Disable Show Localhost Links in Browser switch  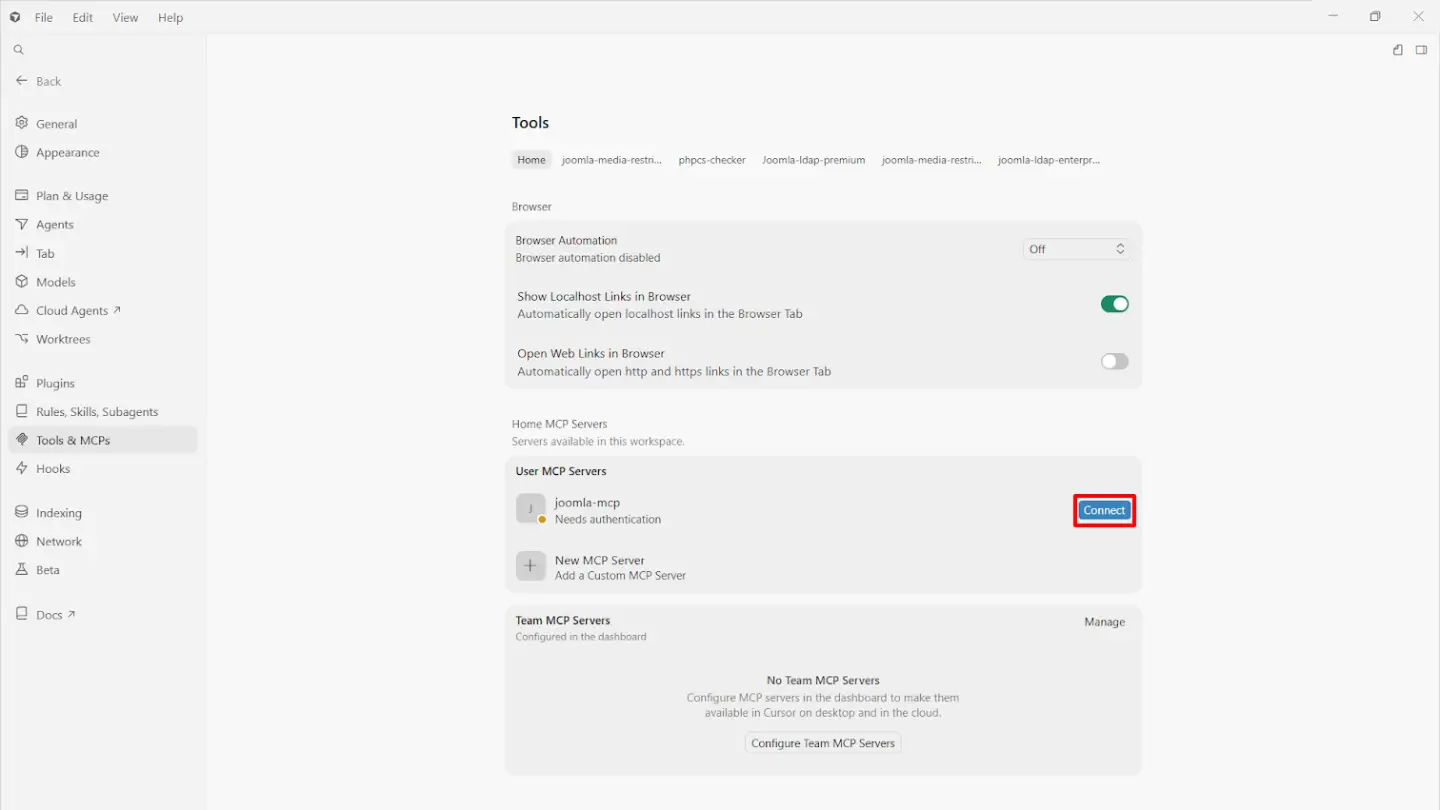point(1115,304)
